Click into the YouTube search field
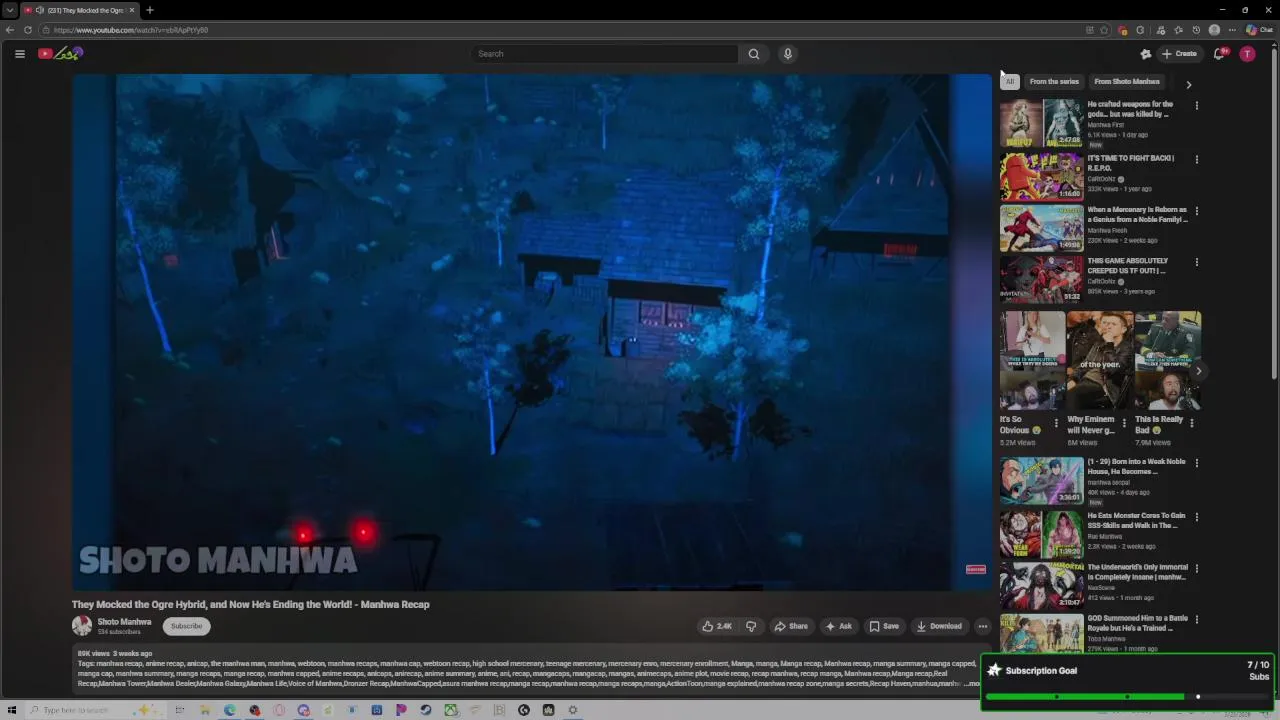This screenshot has width=1280, height=720. click(x=604, y=54)
